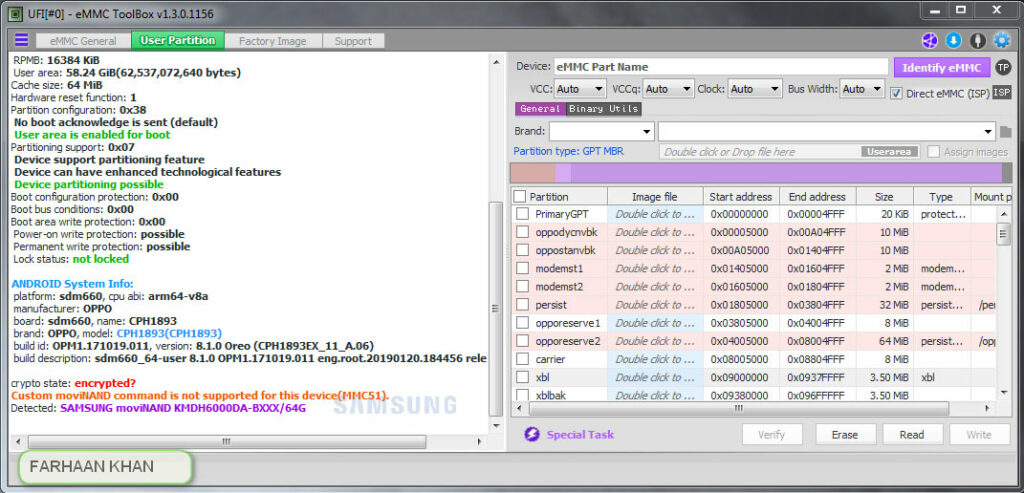The image size is (1024, 493).
Task: Open the Brand dropdown list
Action: (x=601, y=131)
